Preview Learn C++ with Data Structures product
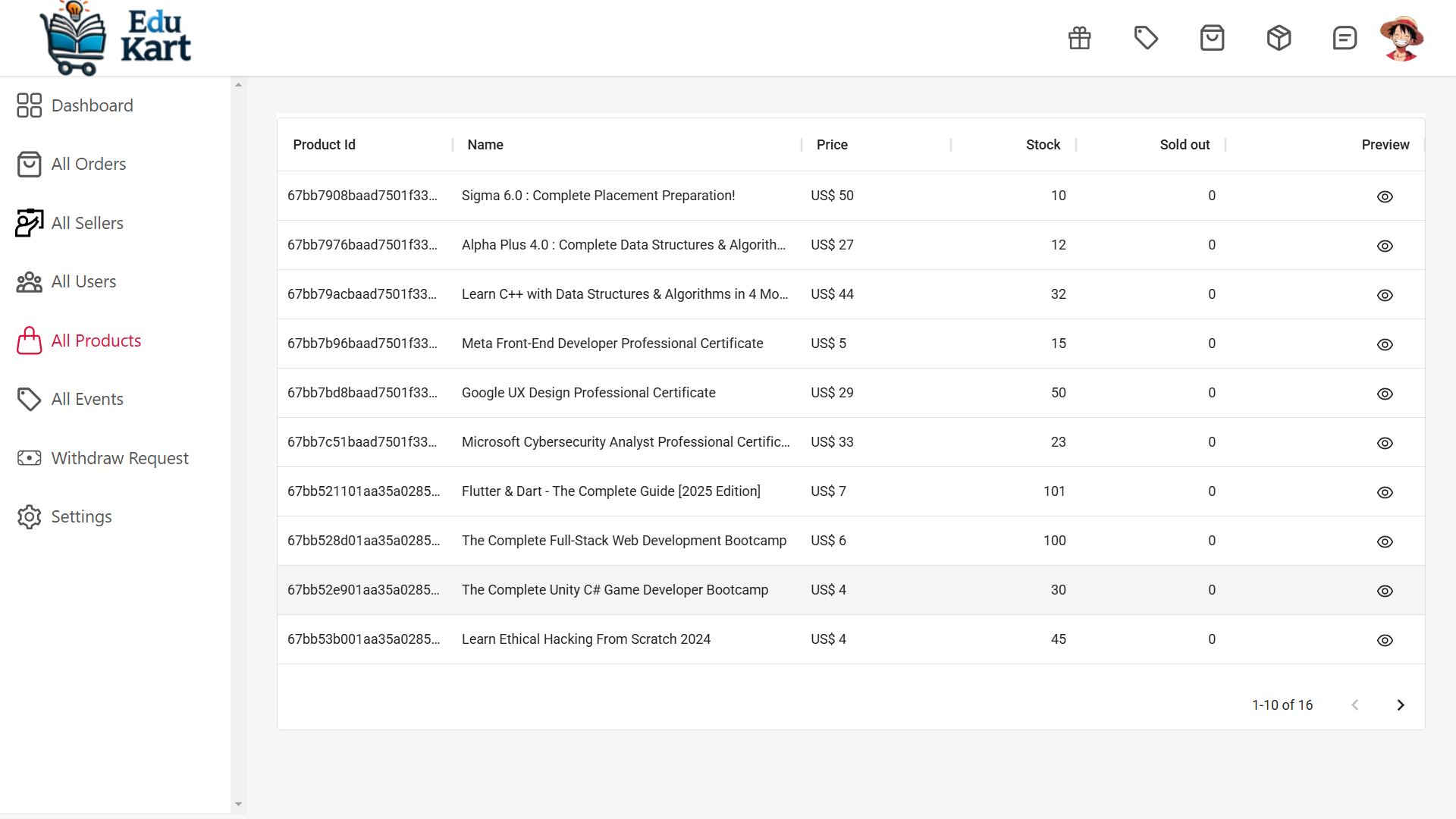This screenshot has height=819, width=1456. point(1385,295)
